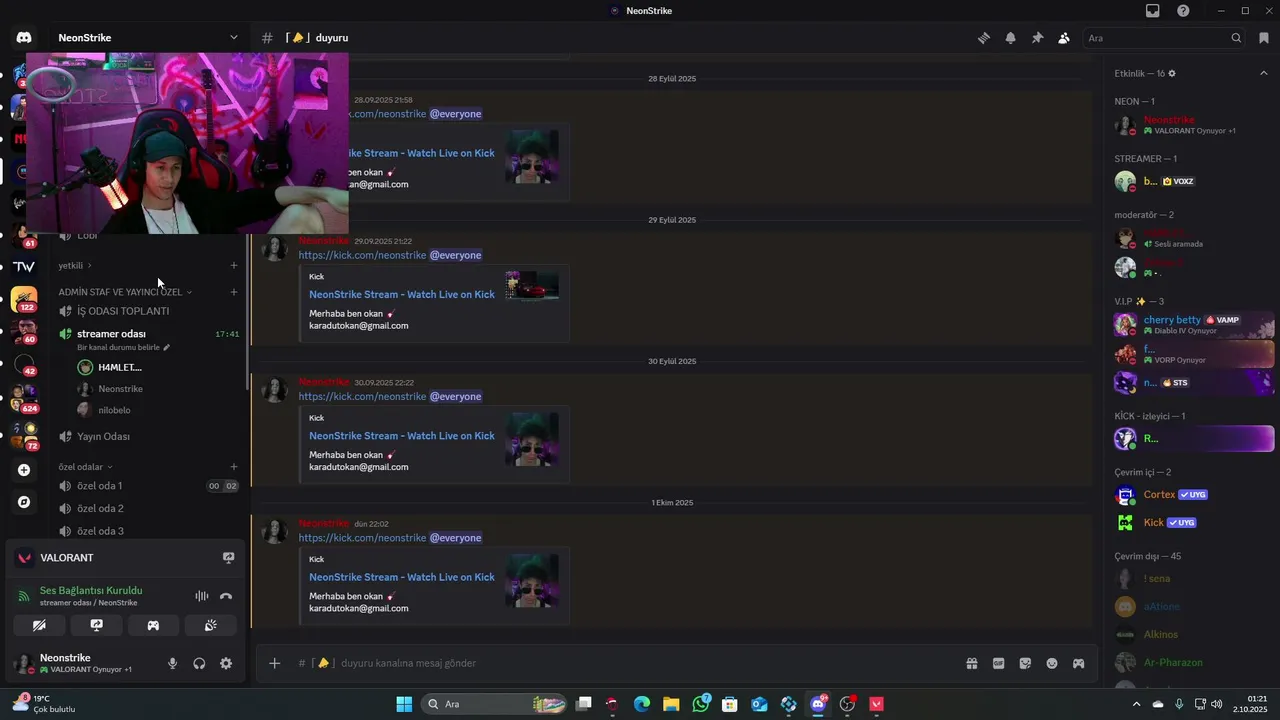
Task: Deafen with the headphones icon
Action: (199, 663)
